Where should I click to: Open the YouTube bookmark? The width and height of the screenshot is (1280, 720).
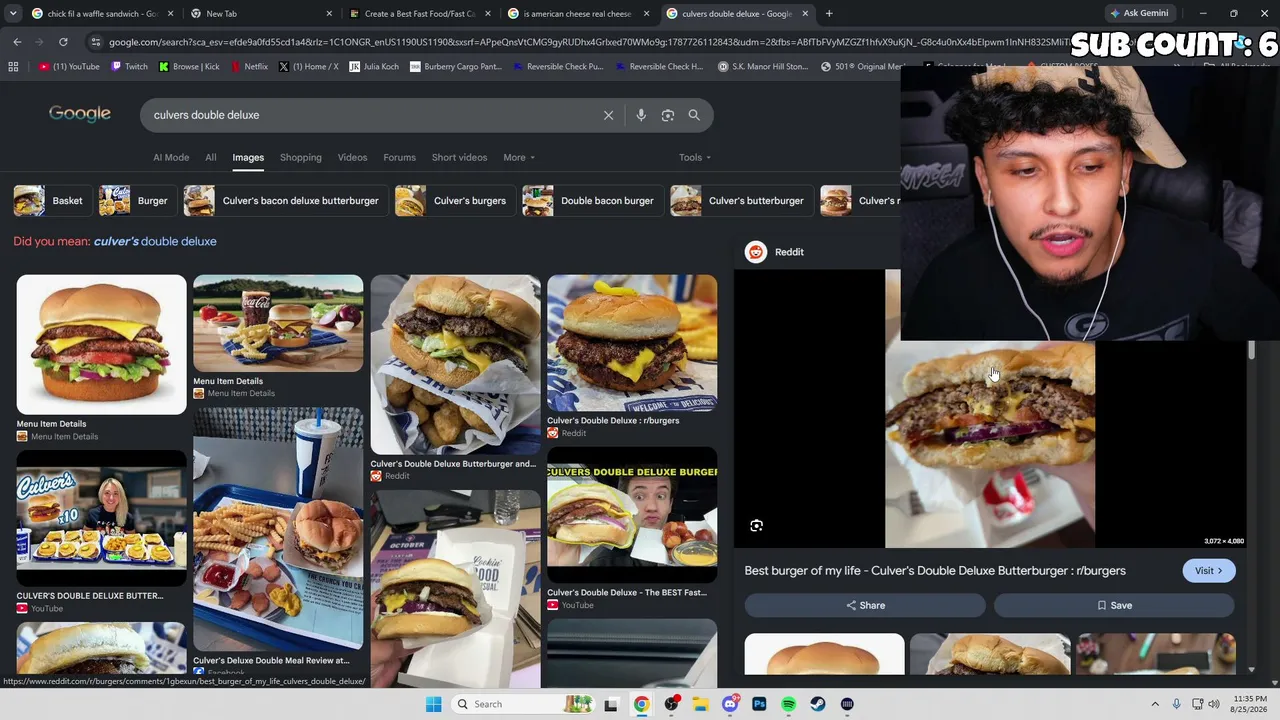(69, 67)
